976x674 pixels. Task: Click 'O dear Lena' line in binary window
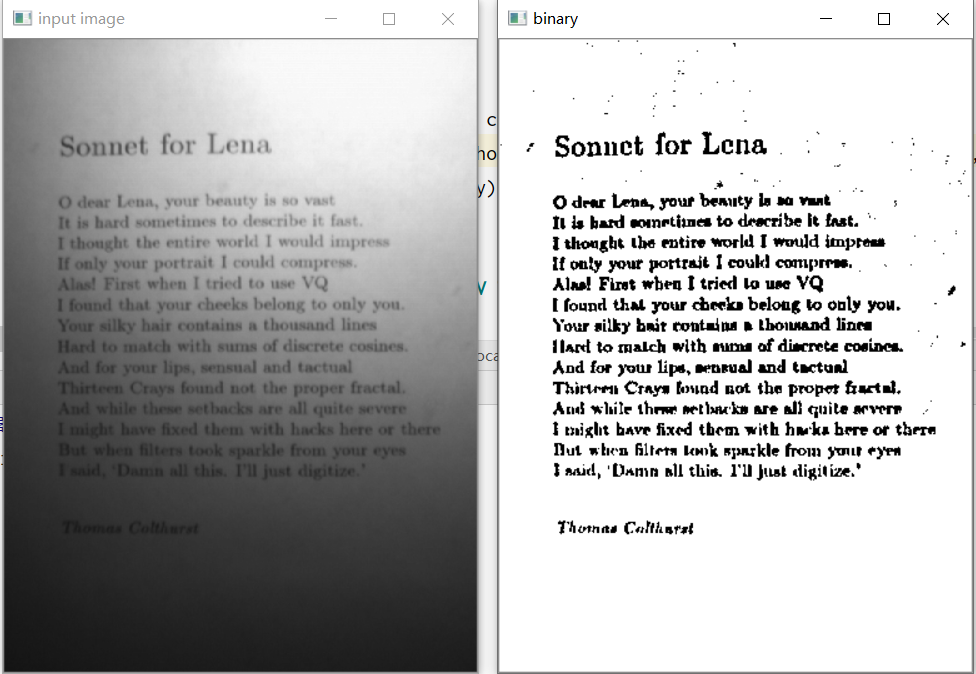click(x=692, y=201)
